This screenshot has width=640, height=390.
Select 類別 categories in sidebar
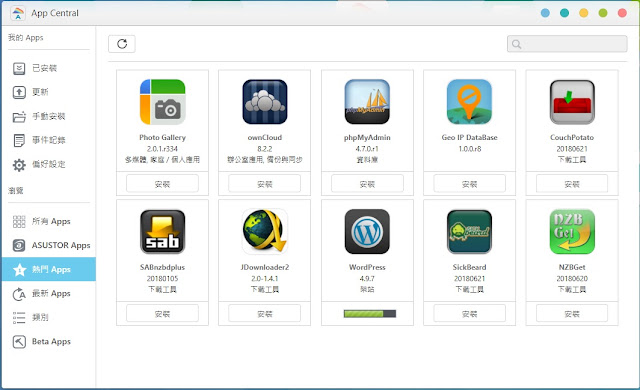(x=49, y=317)
